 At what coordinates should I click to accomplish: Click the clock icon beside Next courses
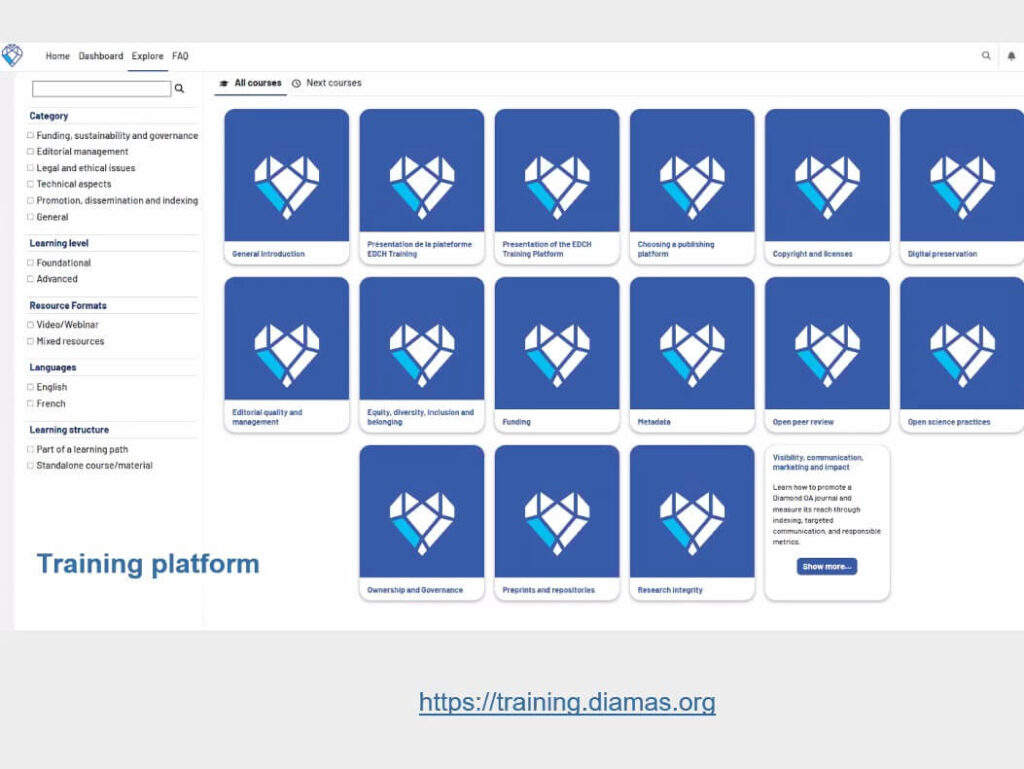point(296,84)
